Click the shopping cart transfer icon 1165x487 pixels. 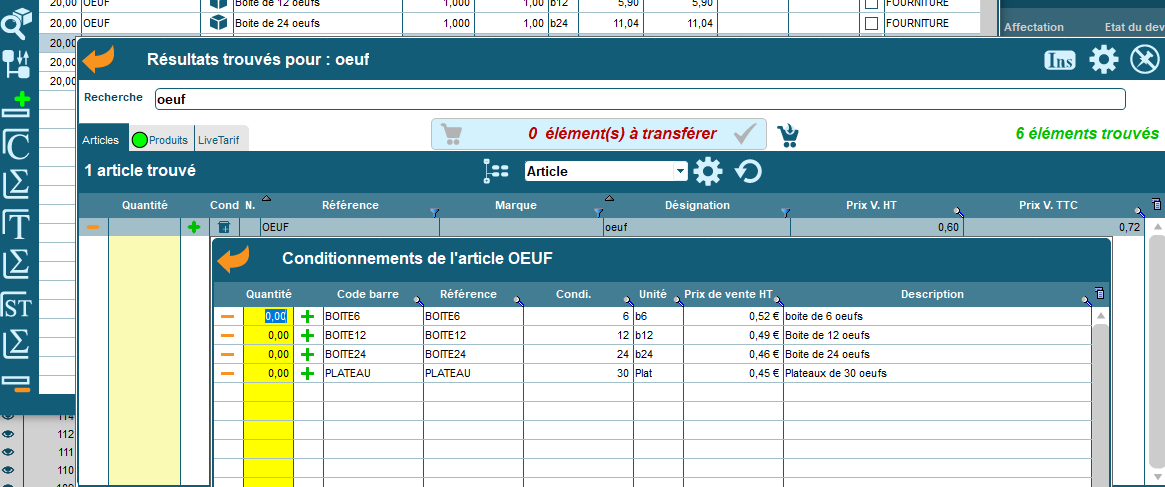(788, 135)
